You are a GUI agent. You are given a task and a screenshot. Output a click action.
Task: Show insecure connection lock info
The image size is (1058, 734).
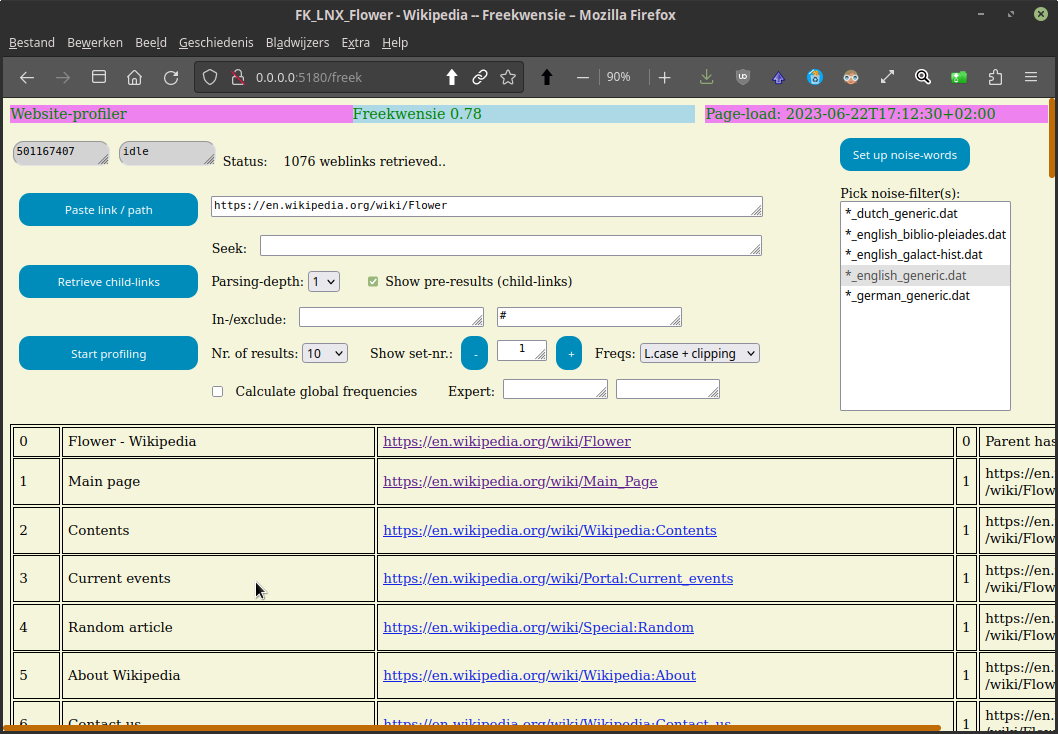point(237,78)
